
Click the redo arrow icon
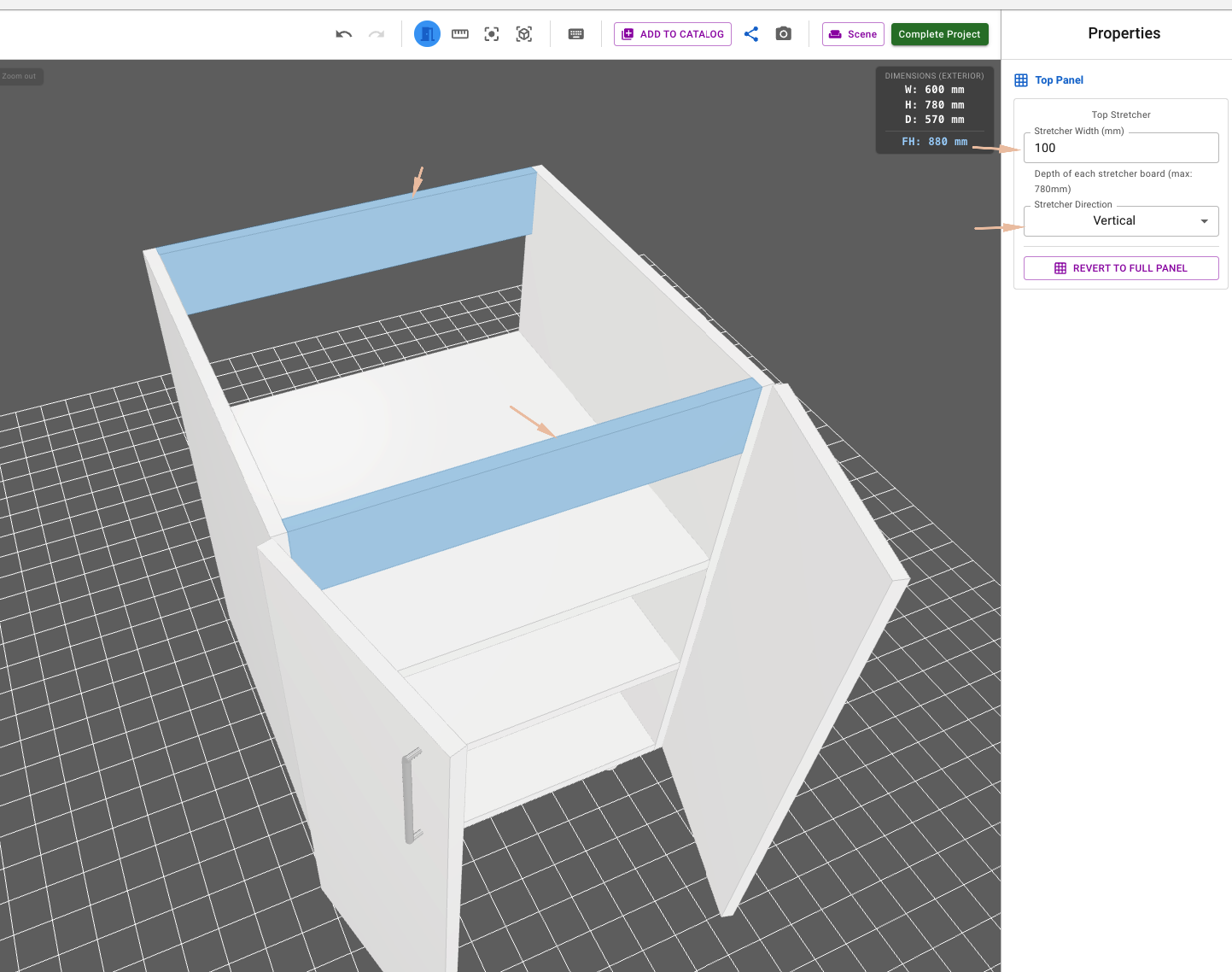click(377, 34)
